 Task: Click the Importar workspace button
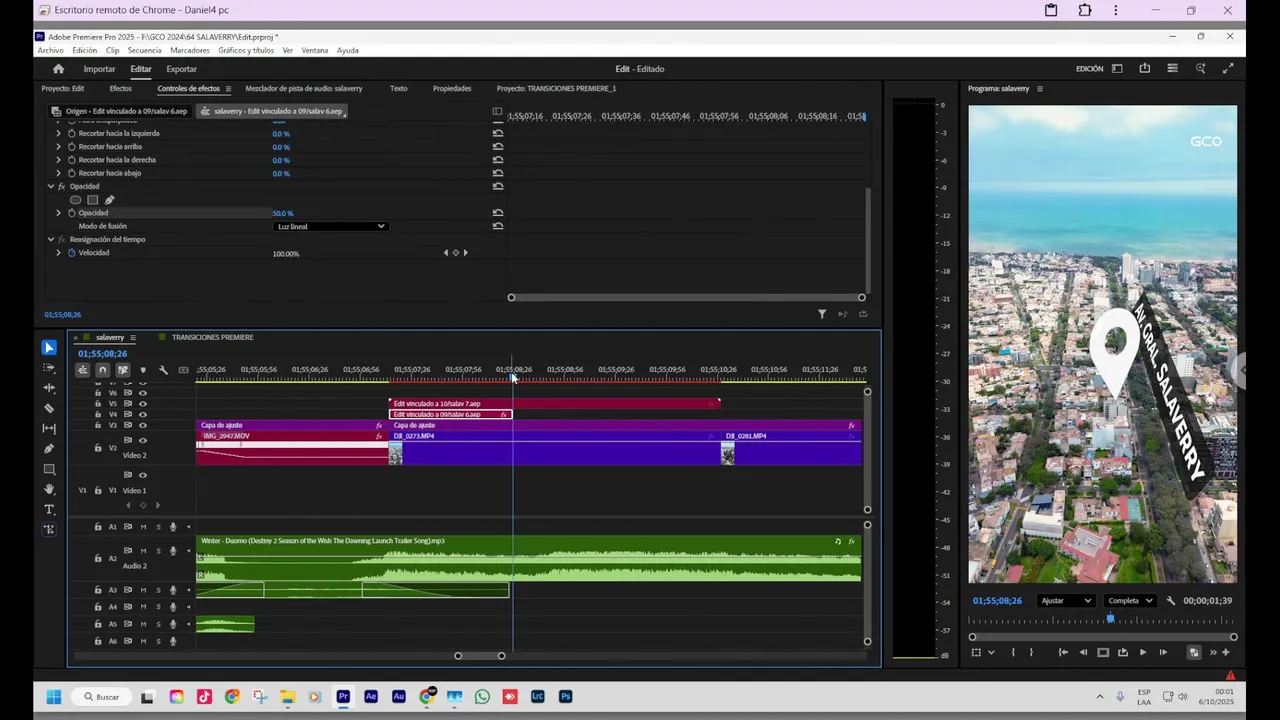[x=99, y=69]
